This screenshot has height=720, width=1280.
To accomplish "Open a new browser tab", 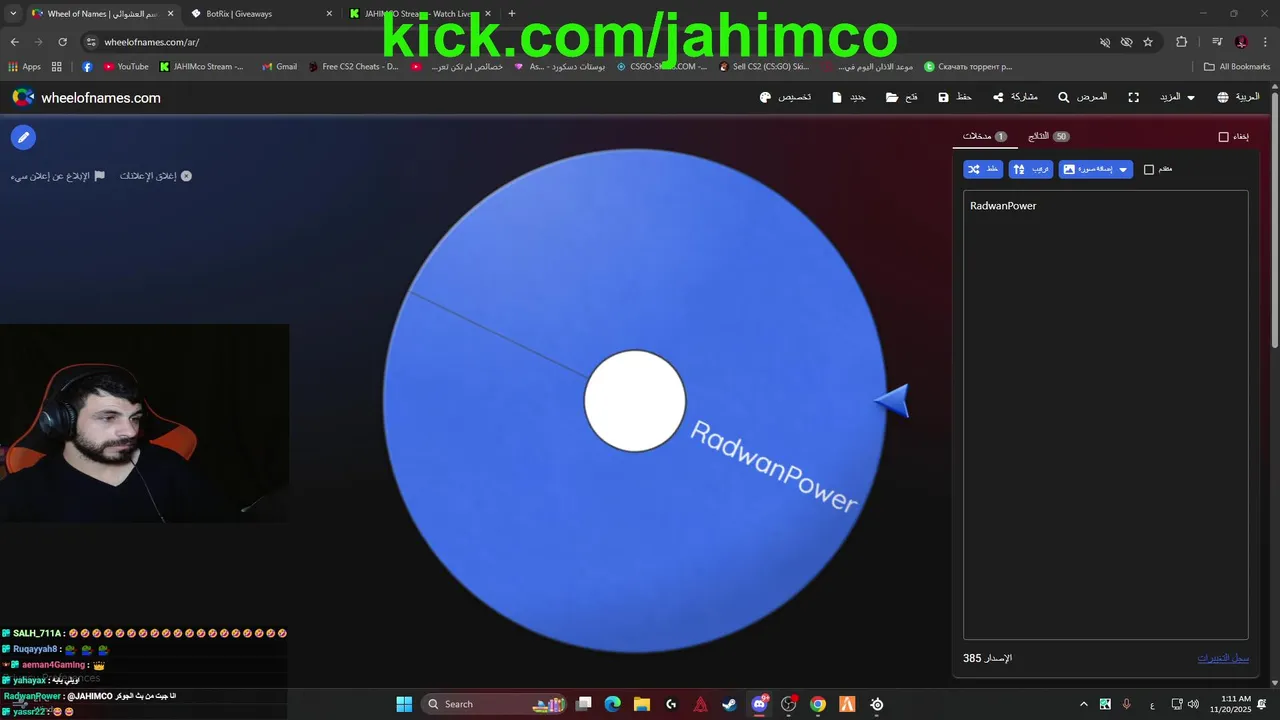I will click(x=512, y=14).
